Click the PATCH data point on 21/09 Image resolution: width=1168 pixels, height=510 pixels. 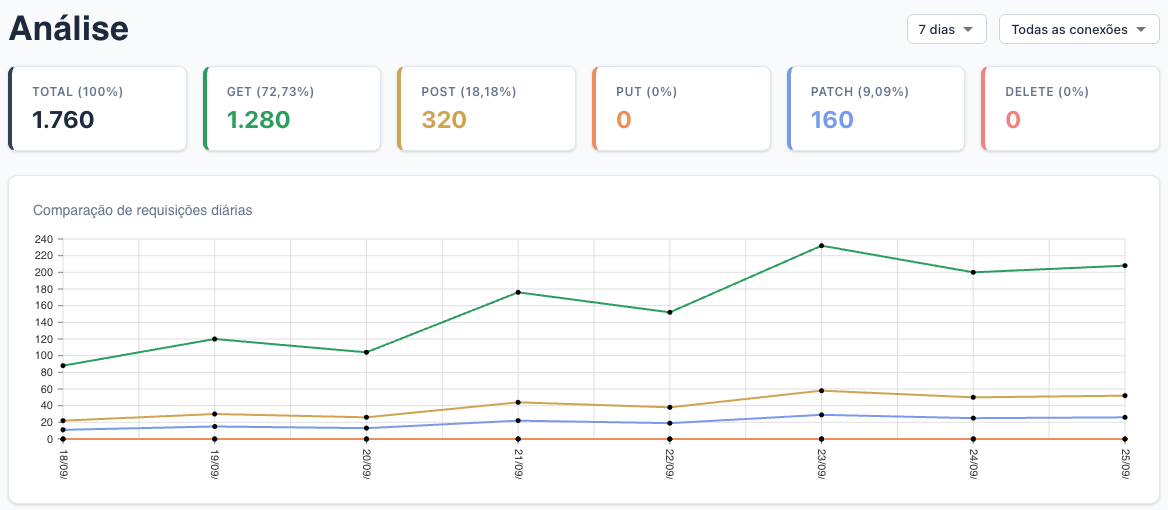518,421
